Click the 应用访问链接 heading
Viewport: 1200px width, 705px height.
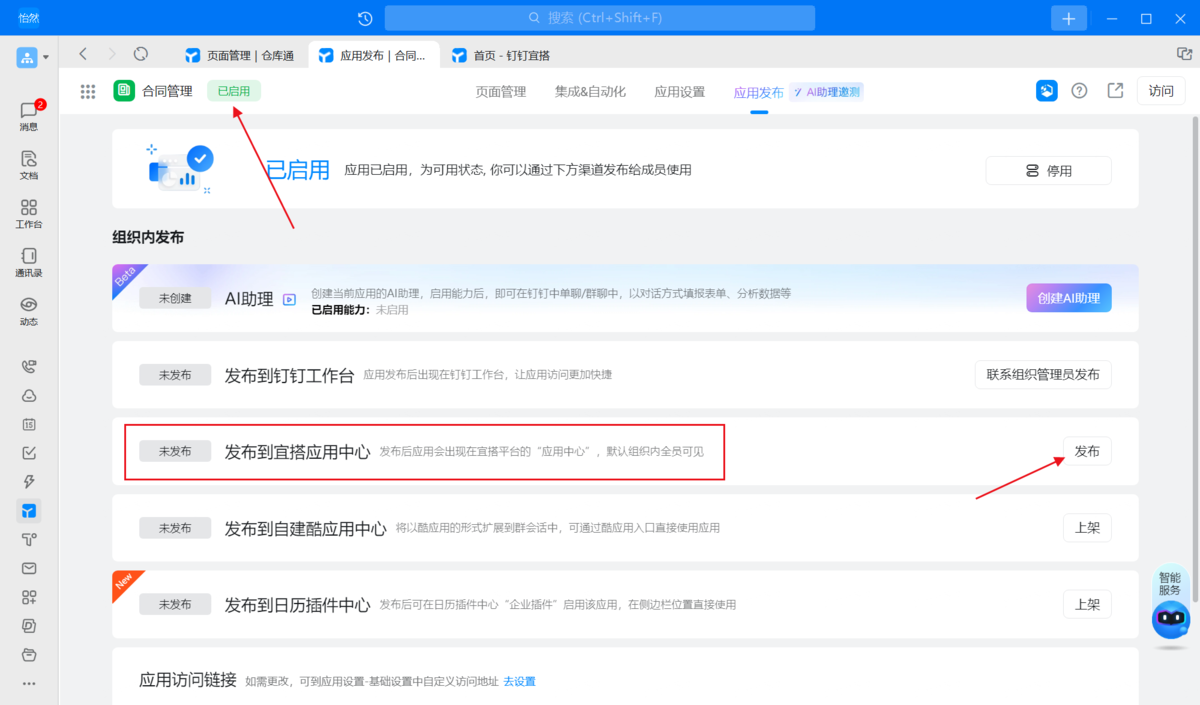click(188, 681)
